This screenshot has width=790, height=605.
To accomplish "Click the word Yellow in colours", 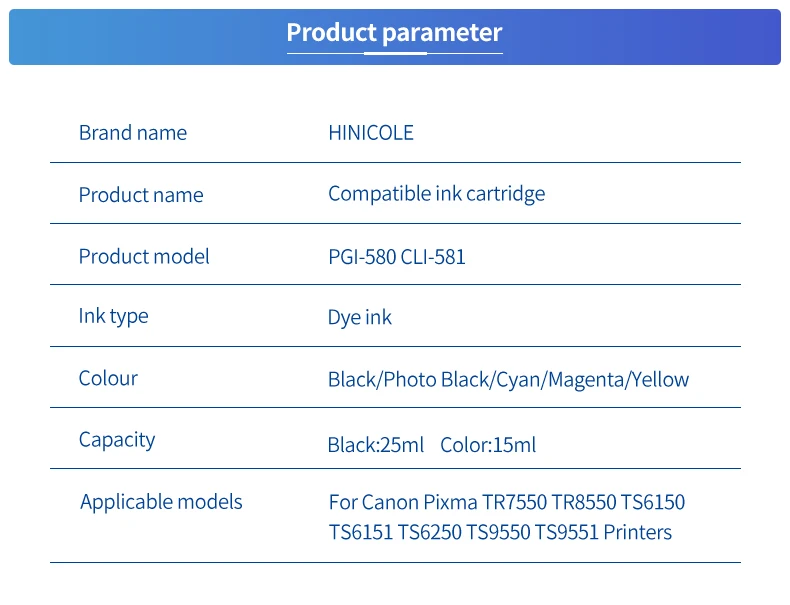I will point(660,380).
